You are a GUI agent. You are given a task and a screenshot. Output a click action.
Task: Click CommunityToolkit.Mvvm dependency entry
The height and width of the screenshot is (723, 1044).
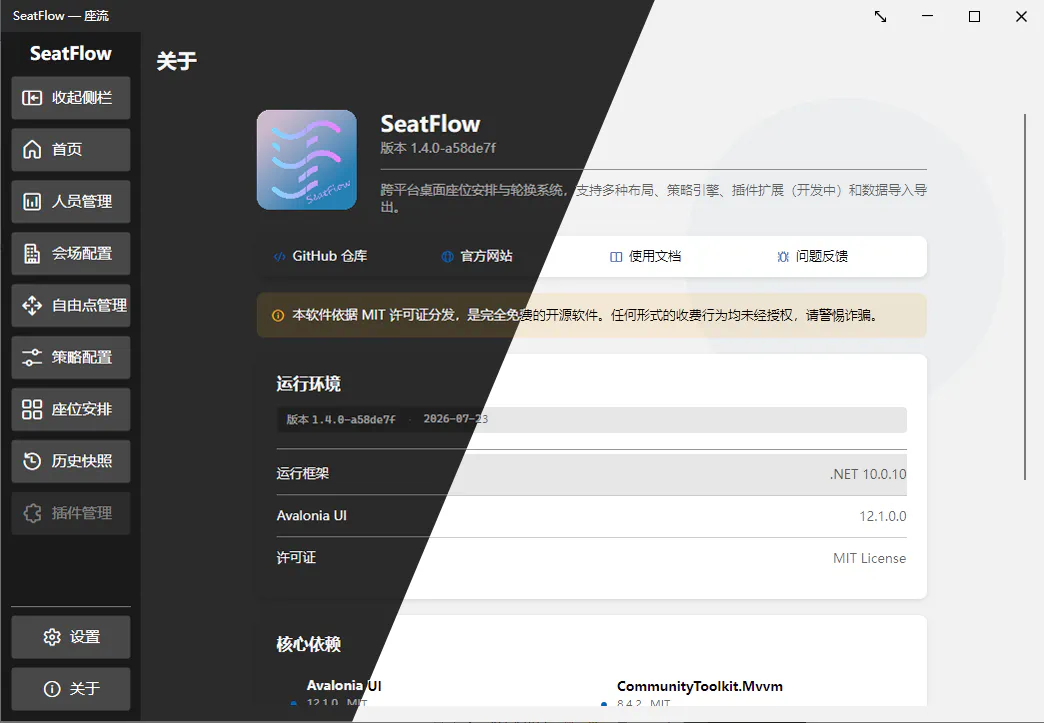(700, 686)
